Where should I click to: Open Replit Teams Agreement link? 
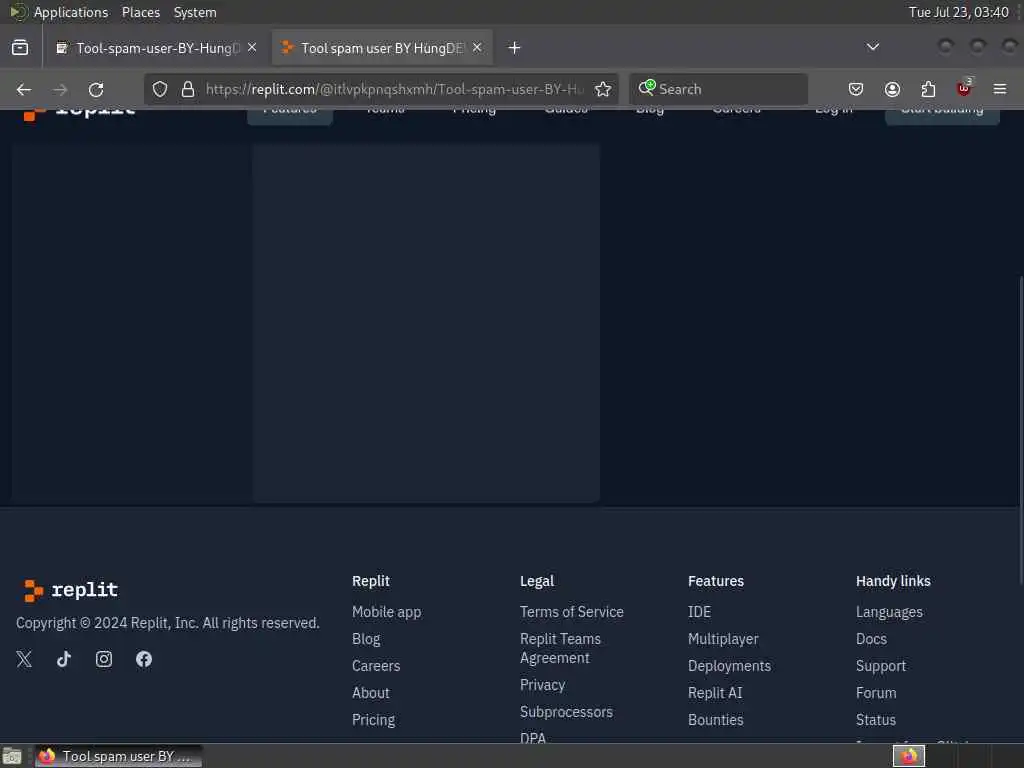560,648
